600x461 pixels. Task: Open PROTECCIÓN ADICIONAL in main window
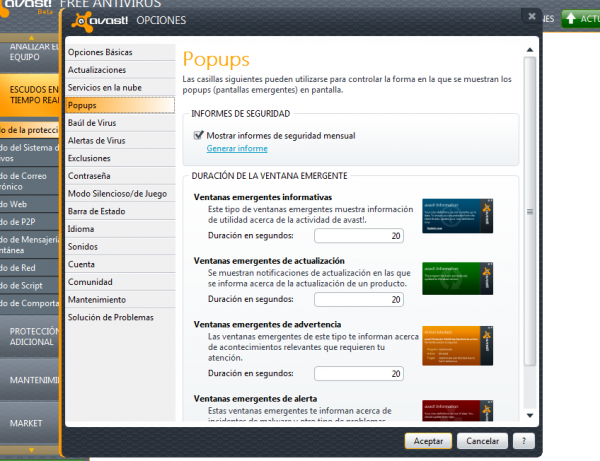click(x=29, y=337)
